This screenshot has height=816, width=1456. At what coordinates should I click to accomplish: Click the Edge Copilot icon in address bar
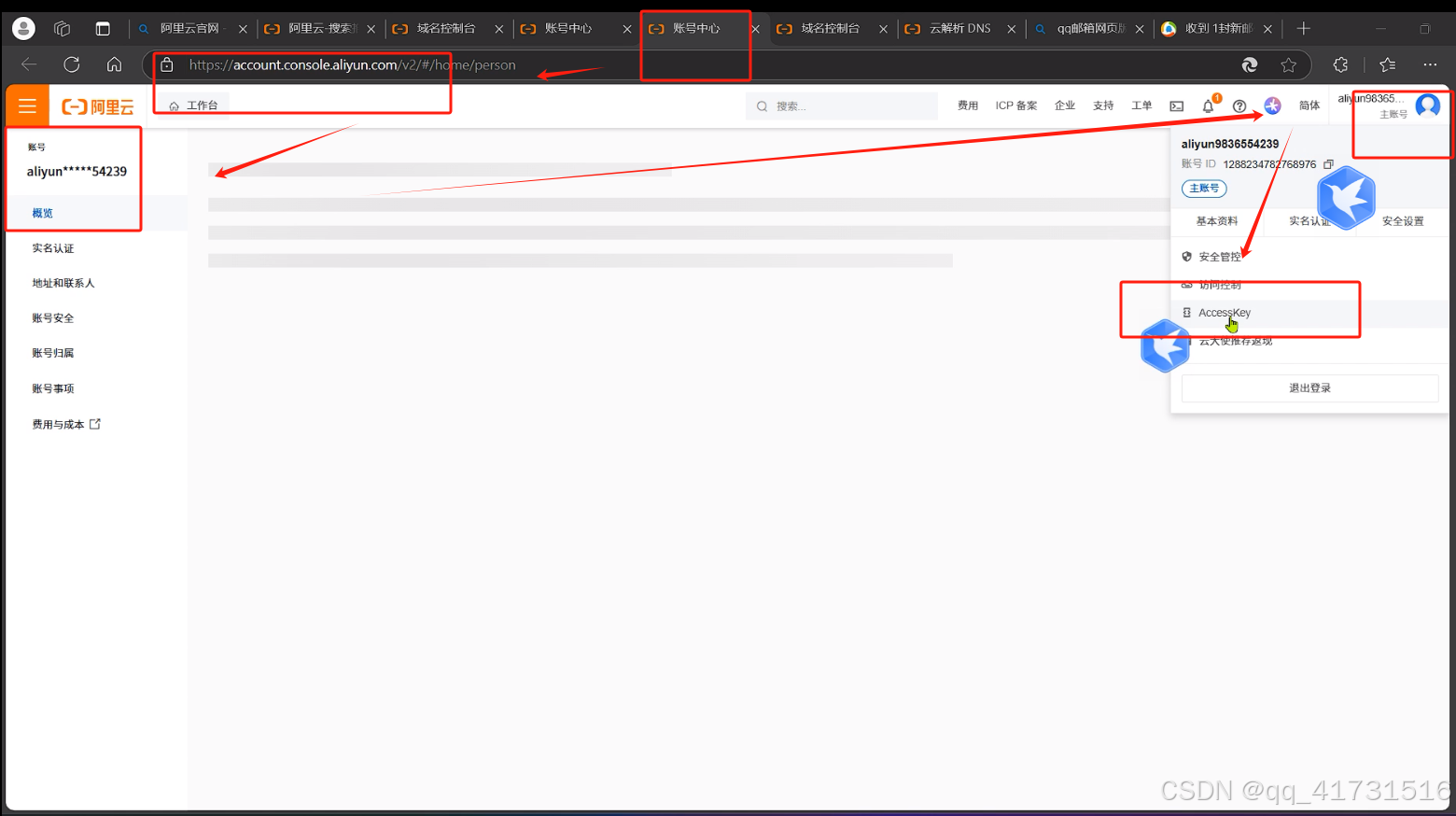(1250, 64)
